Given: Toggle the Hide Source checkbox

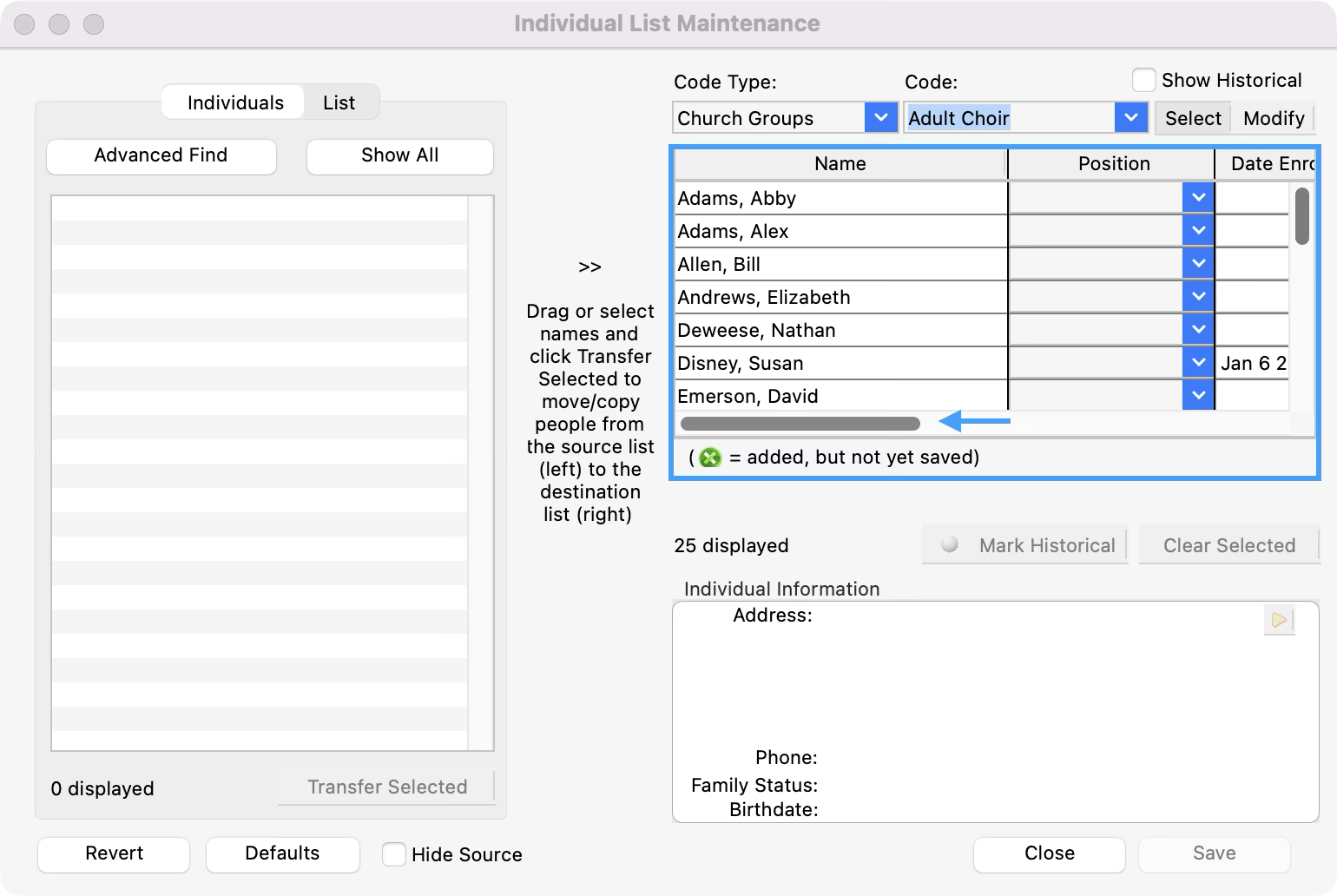Looking at the screenshot, I should coord(394,854).
